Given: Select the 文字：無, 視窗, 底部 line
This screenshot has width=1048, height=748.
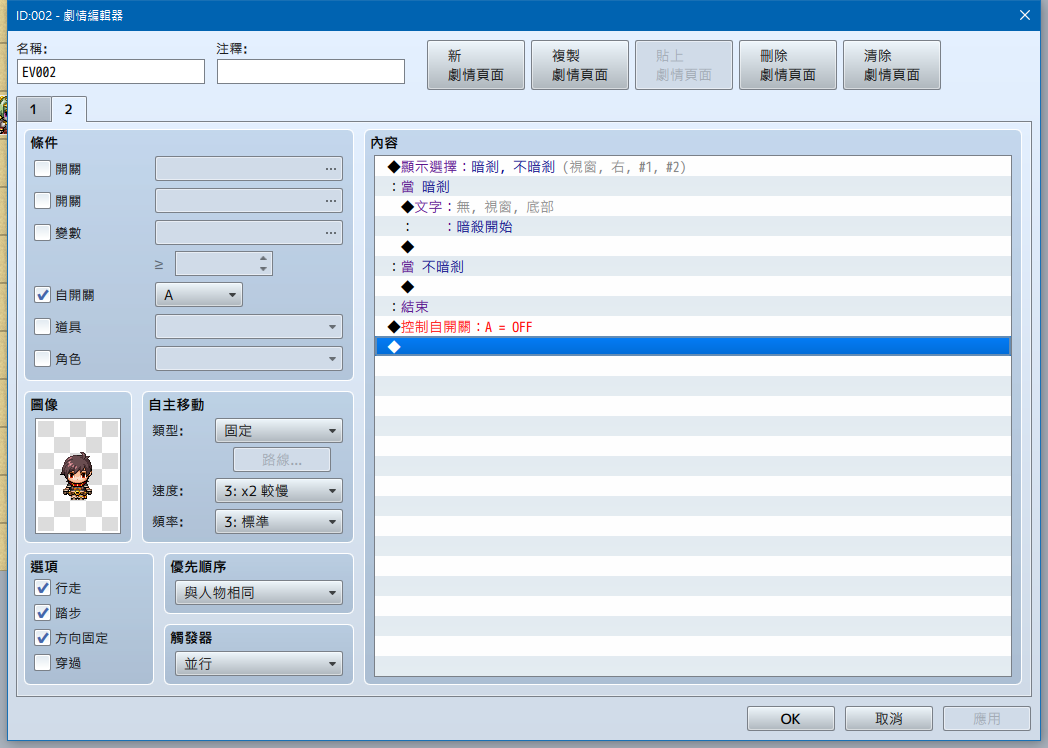Looking at the screenshot, I should point(692,207).
